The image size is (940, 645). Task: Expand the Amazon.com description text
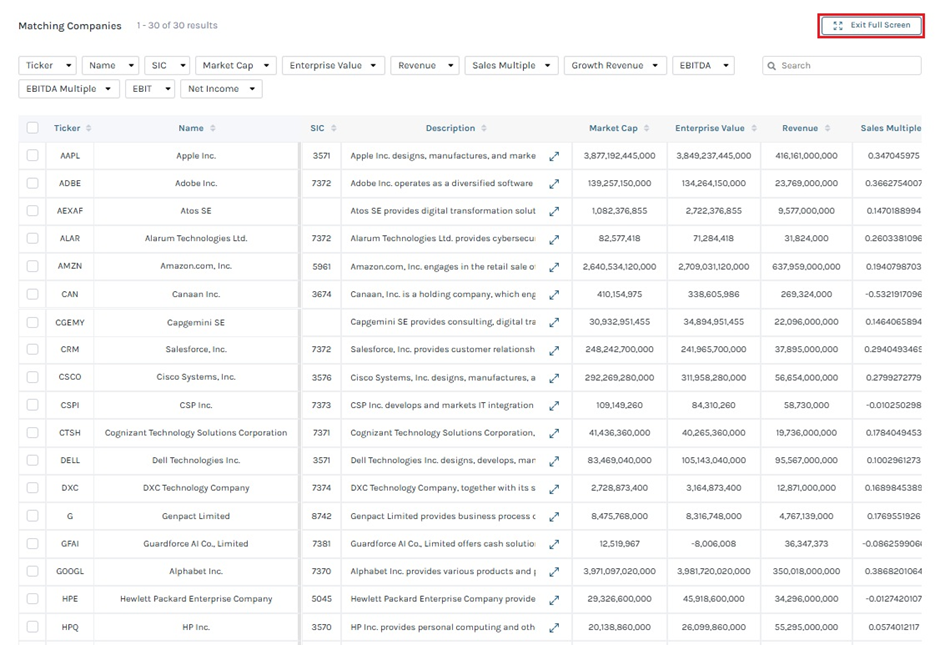[x=554, y=267]
